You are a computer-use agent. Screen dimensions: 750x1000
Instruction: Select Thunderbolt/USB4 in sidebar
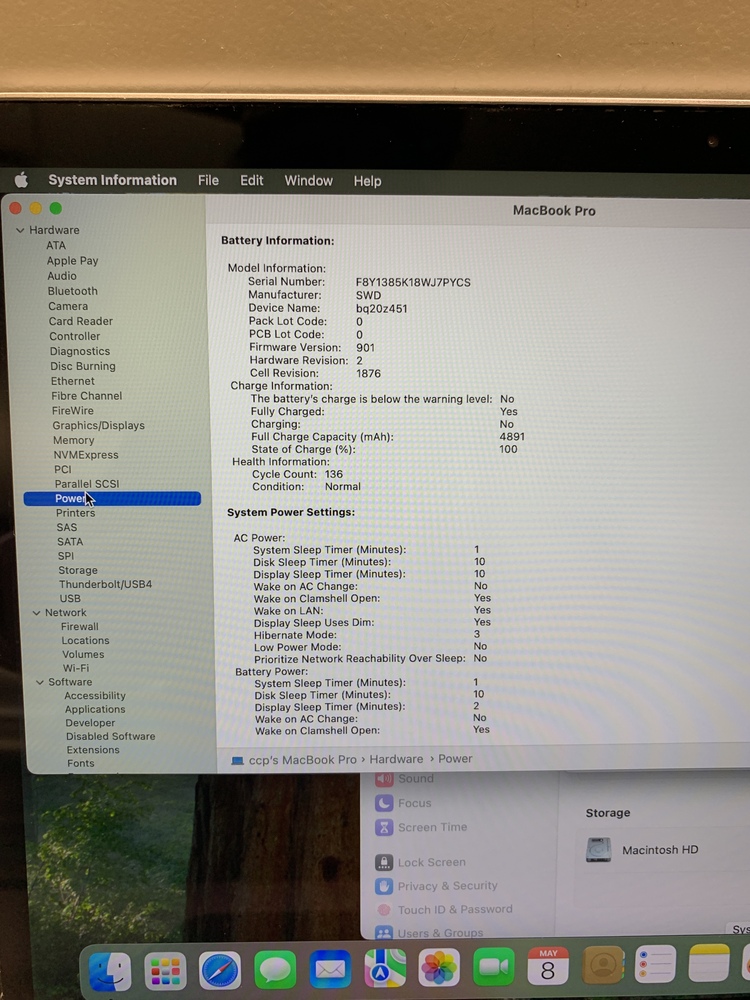pyautogui.click(x=105, y=584)
